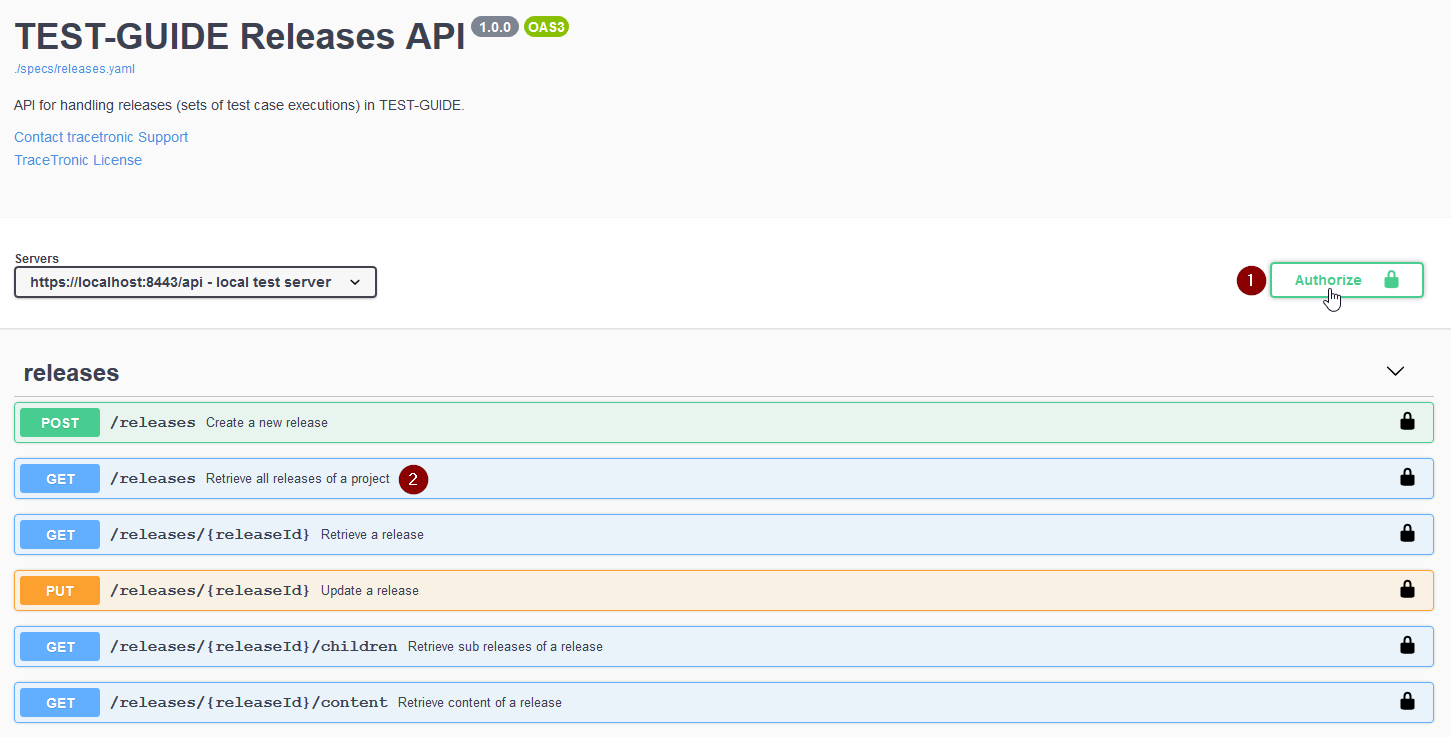Click the lock icon on the children endpoint row
The image size is (1451, 737).
(x=1407, y=645)
